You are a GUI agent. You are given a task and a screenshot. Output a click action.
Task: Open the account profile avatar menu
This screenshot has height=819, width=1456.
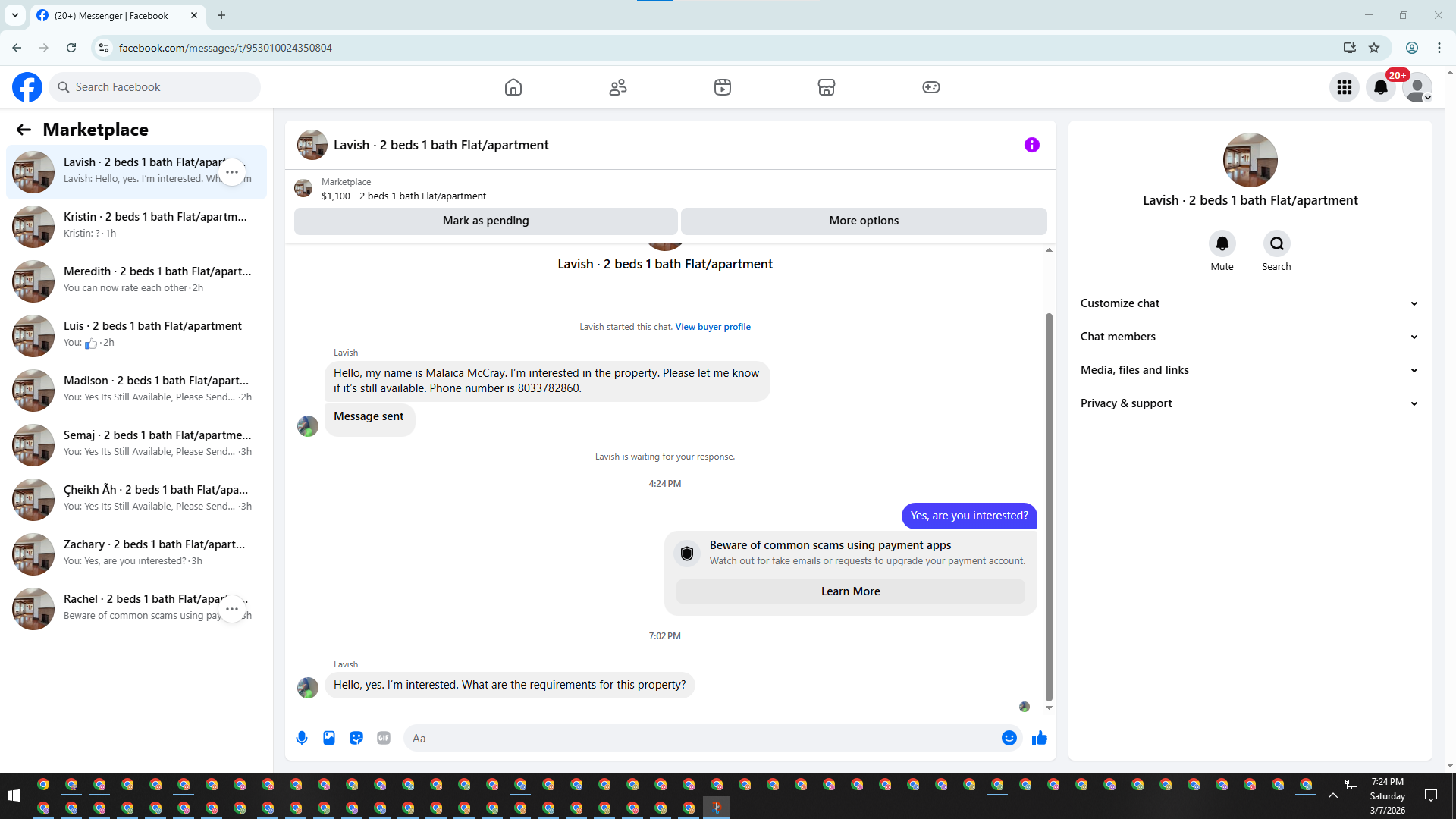(x=1417, y=87)
